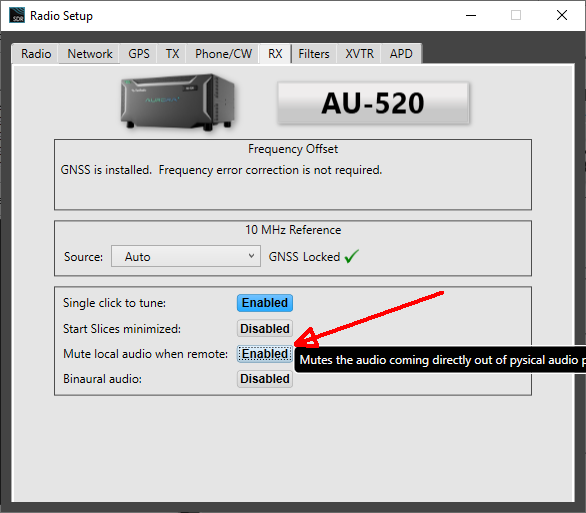Toggle Mute local audio when remote
586x513 pixels.
pyautogui.click(x=265, y=354)
